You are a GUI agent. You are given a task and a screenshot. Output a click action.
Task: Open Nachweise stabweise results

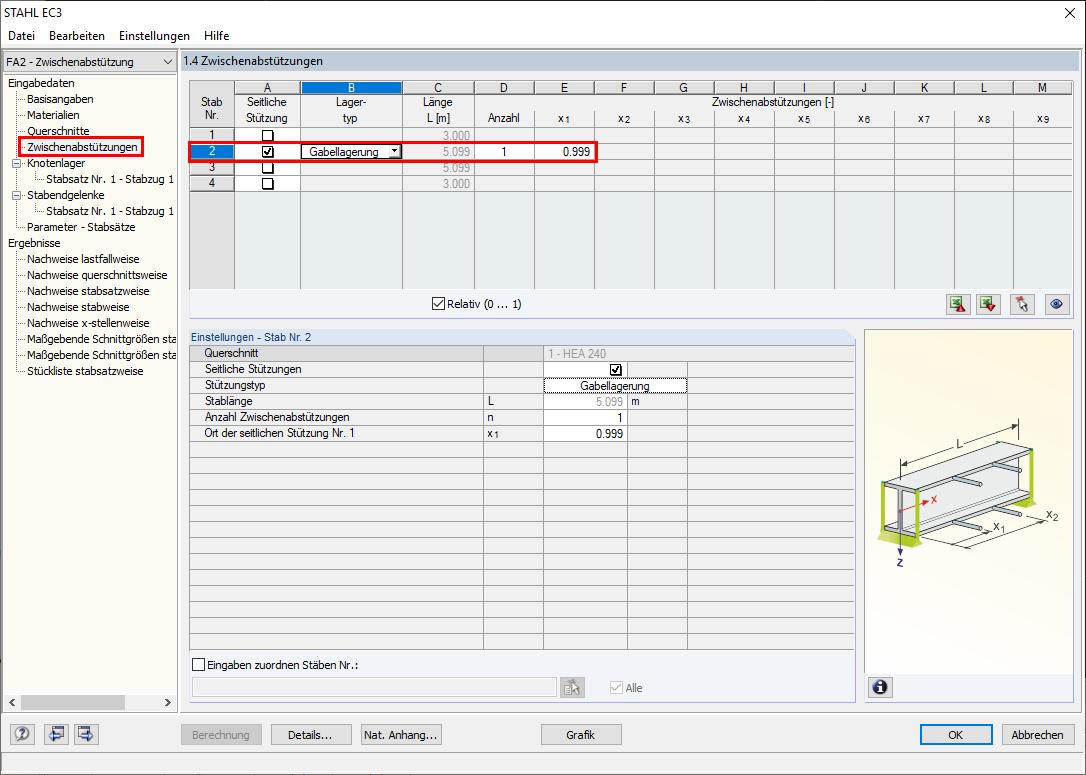[78, 307]
